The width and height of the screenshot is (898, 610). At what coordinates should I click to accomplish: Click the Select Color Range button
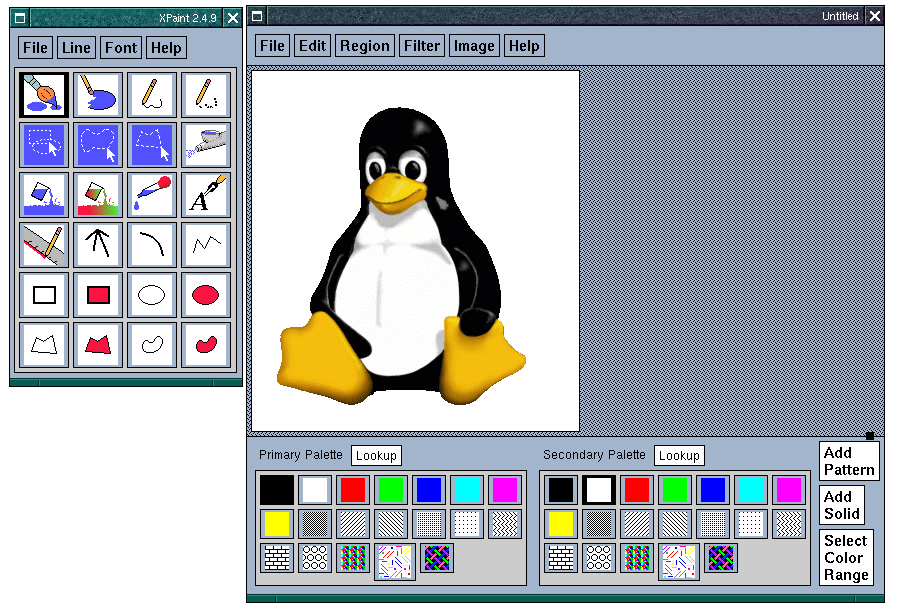pyautogui.click(x=846, y=557)
